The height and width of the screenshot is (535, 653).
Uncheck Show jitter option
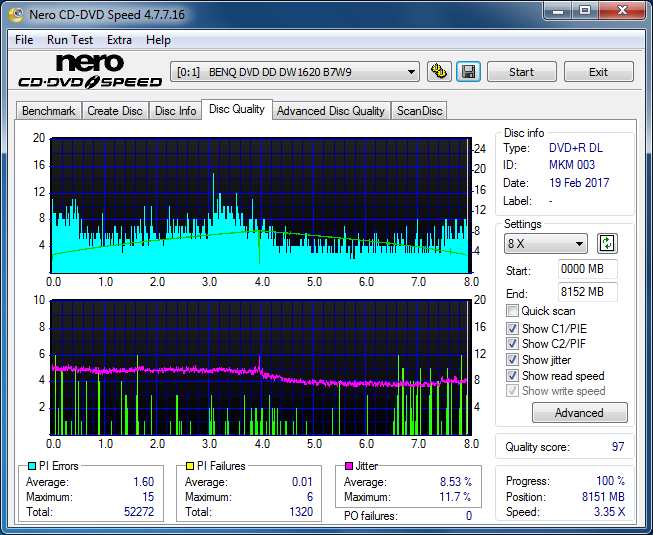[512, 359]
